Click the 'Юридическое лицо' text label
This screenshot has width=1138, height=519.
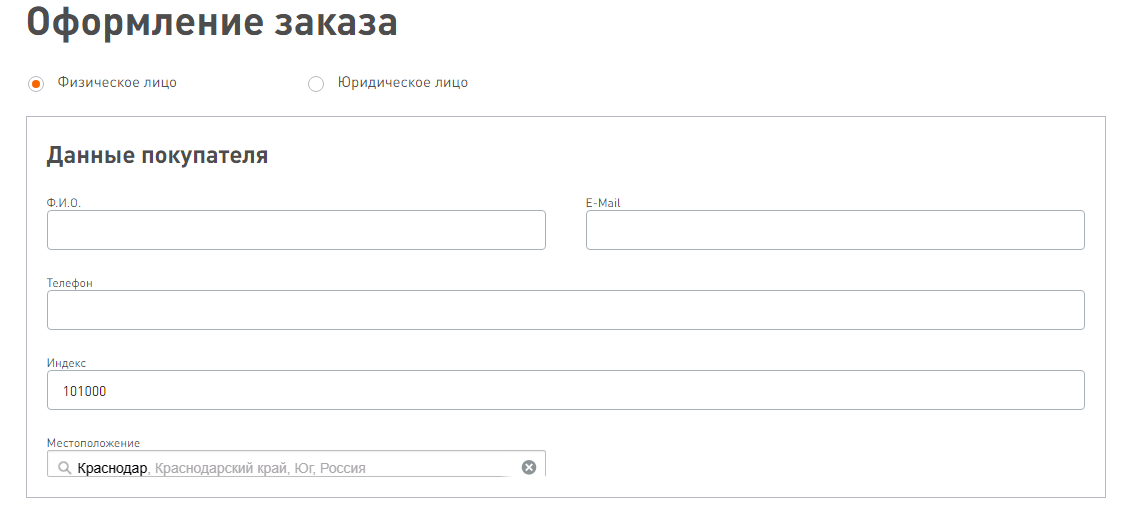click(403, 83)
